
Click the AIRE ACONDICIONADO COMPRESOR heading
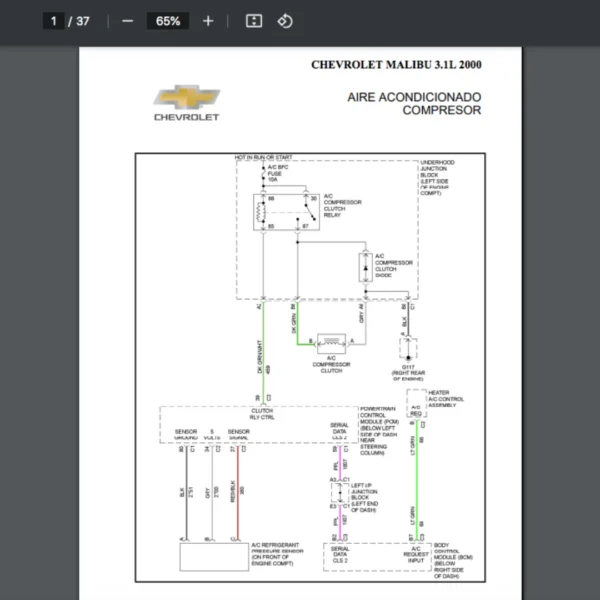(x=414, y=104)
